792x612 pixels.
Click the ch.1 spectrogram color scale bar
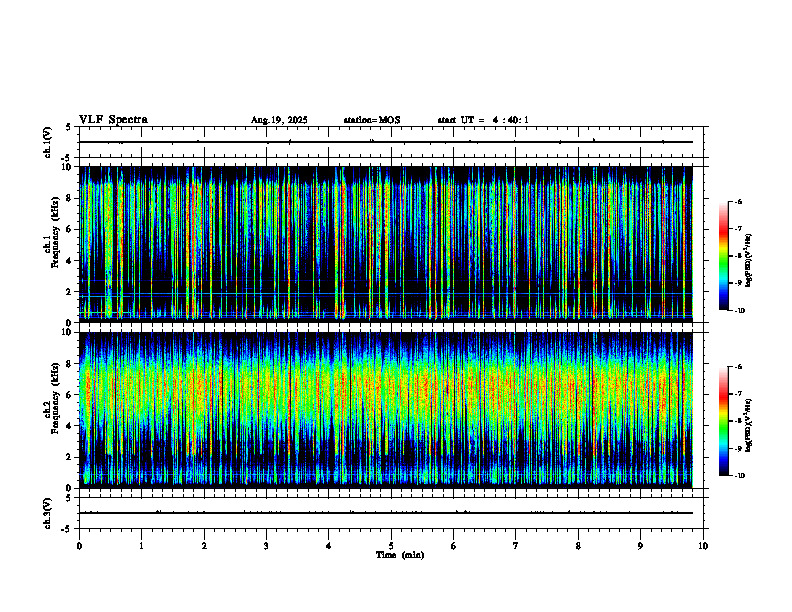724,256
